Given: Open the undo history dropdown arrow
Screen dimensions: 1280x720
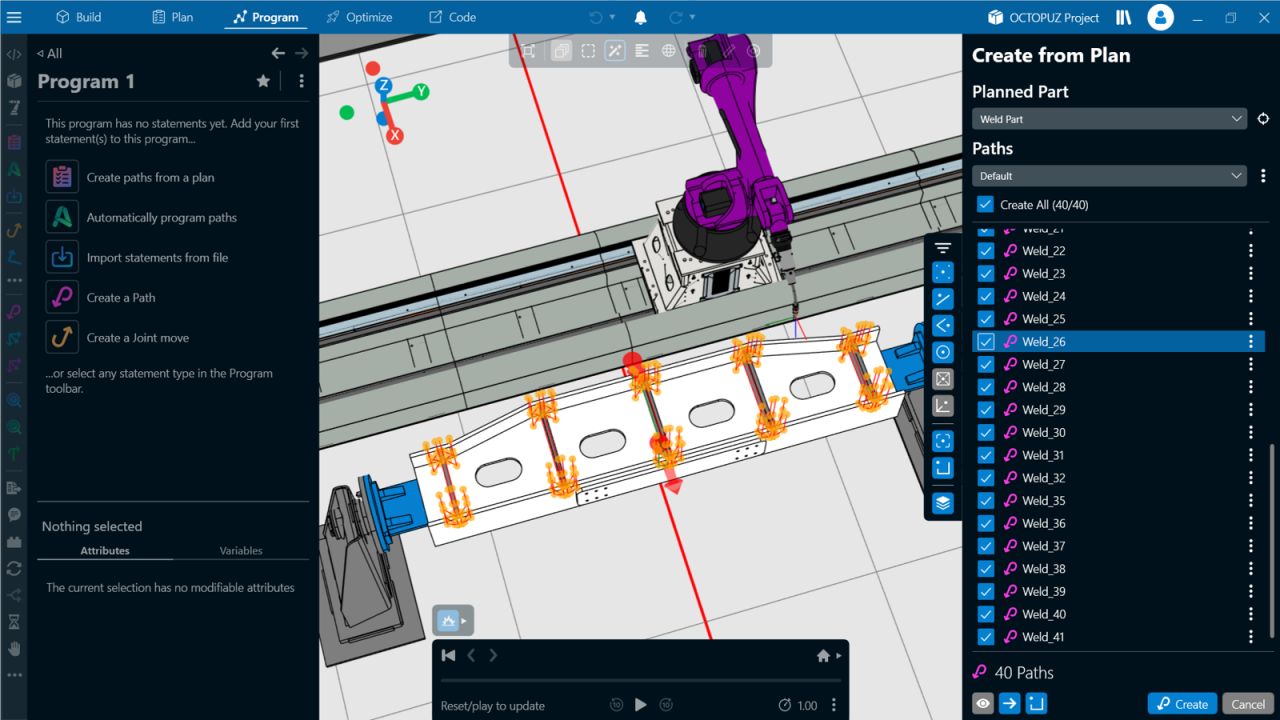Looking at the screenshot, I should coord(612,17).
